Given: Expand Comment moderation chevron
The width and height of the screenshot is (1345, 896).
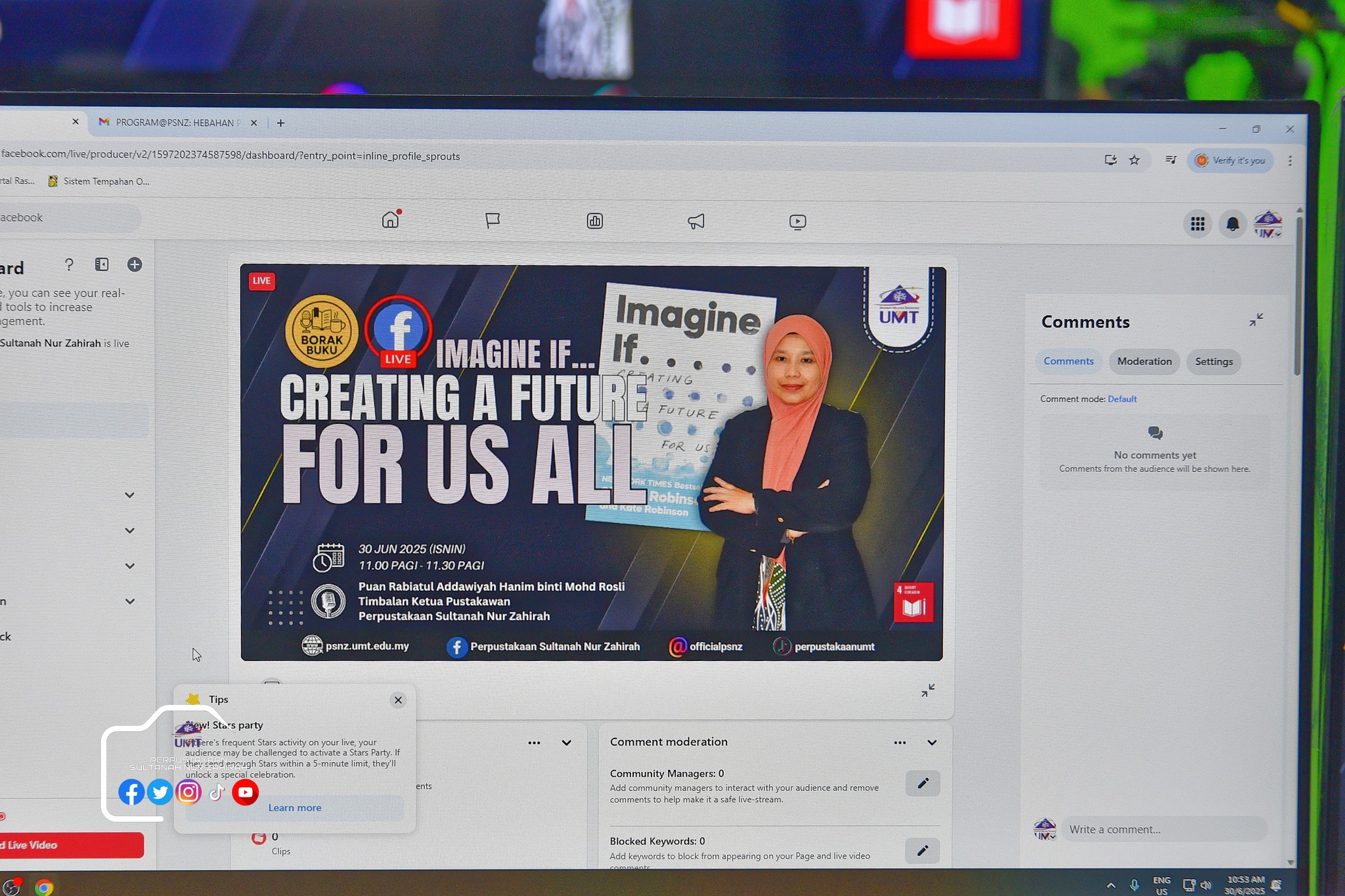Looking at the screenshot, I should pos(932,742).
